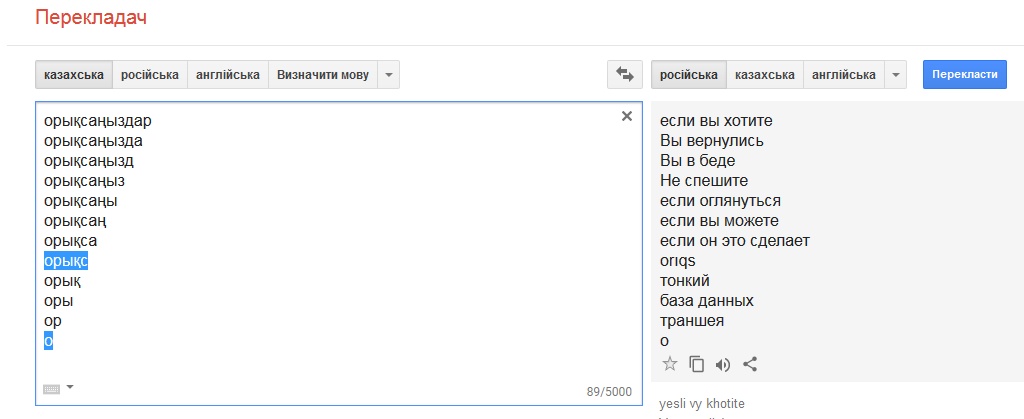Copy the translated text

coord(696,364)
